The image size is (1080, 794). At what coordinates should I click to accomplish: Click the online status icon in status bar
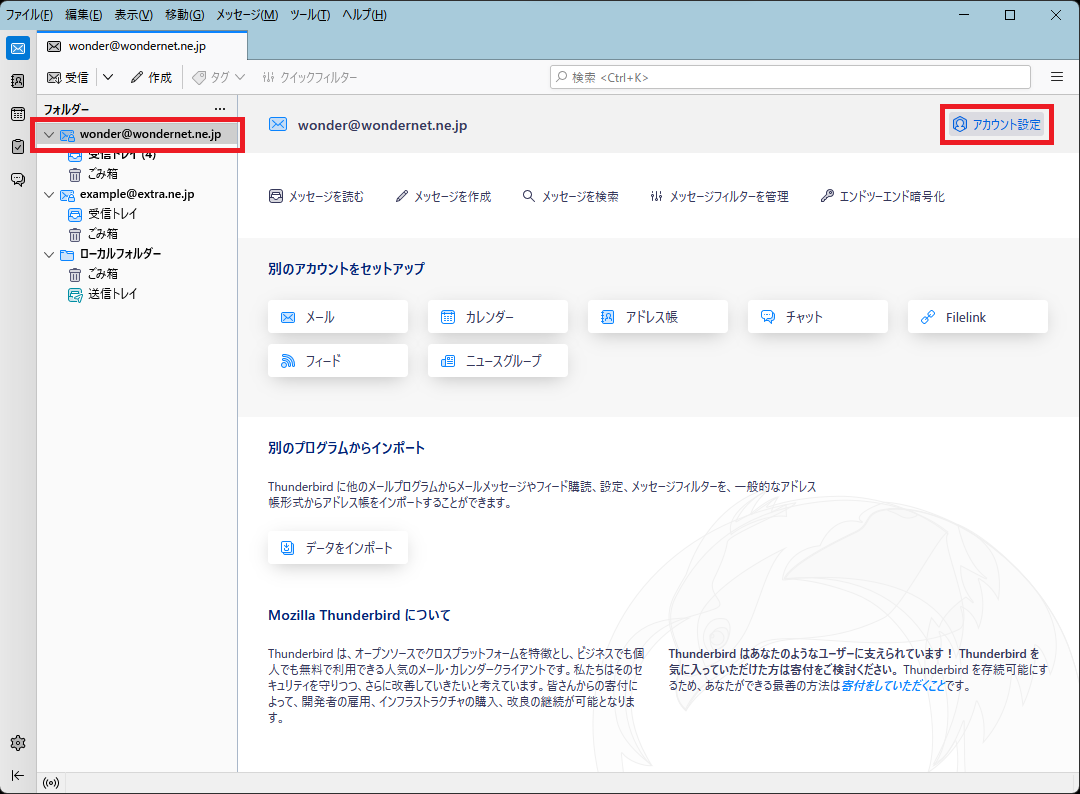tap(51, 783)
